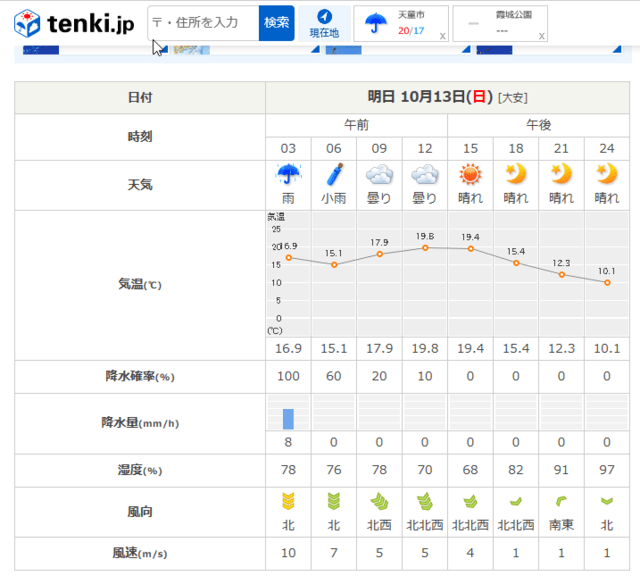Click the moon icon at 24
This screenshot has width=640, height=584.
click(607, 173)
